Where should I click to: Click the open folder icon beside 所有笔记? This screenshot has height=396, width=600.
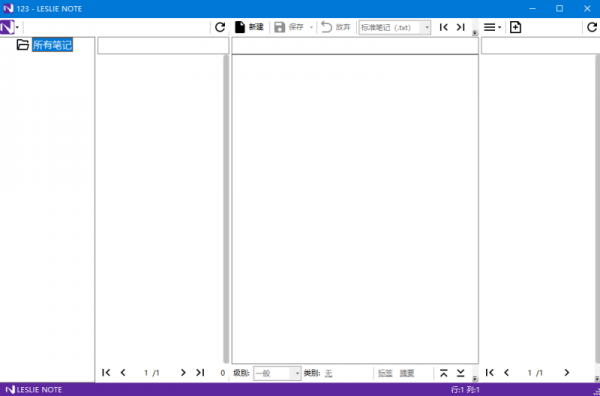(23, 45)
